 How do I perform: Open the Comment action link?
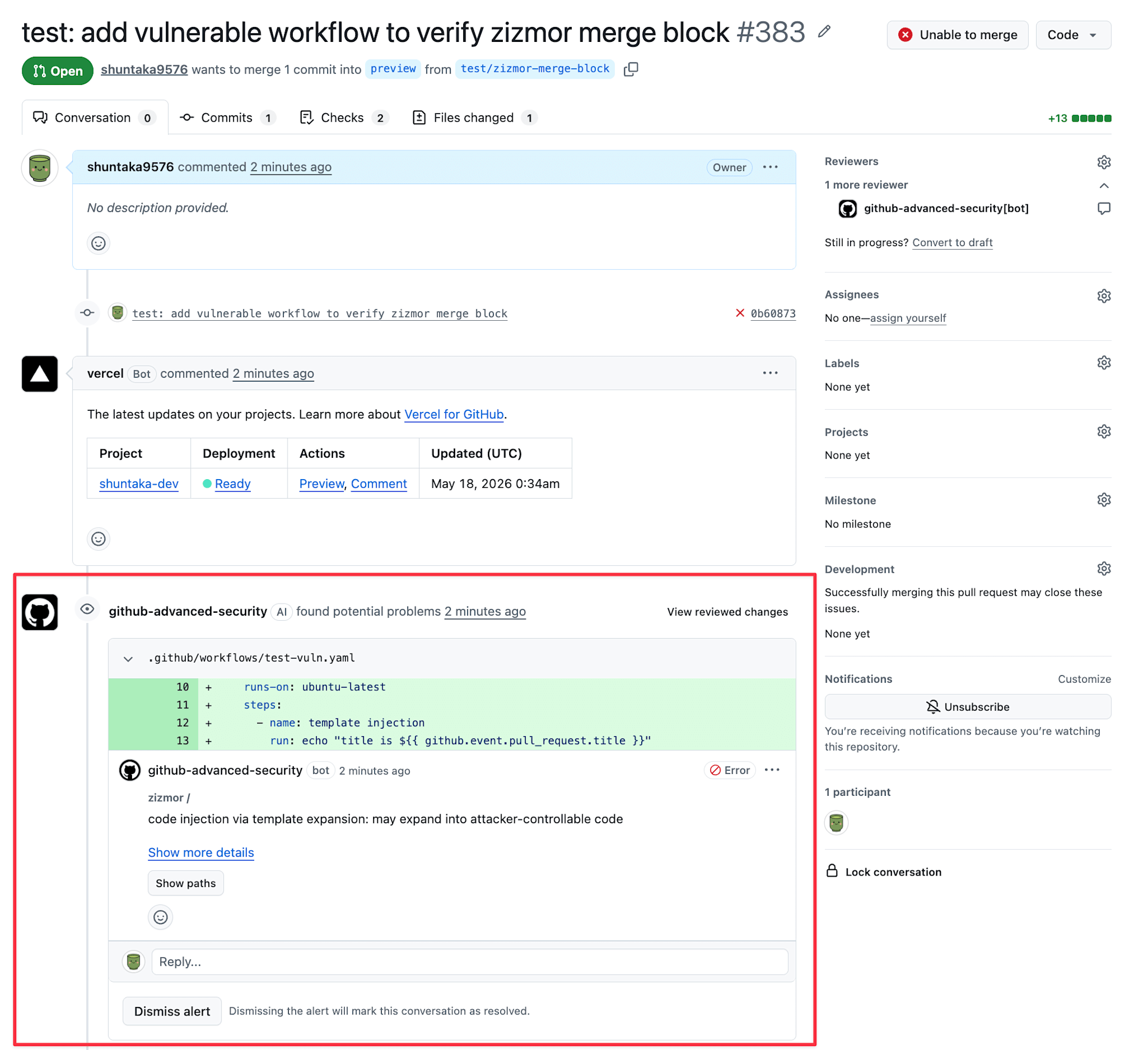[x=379, y=484]
